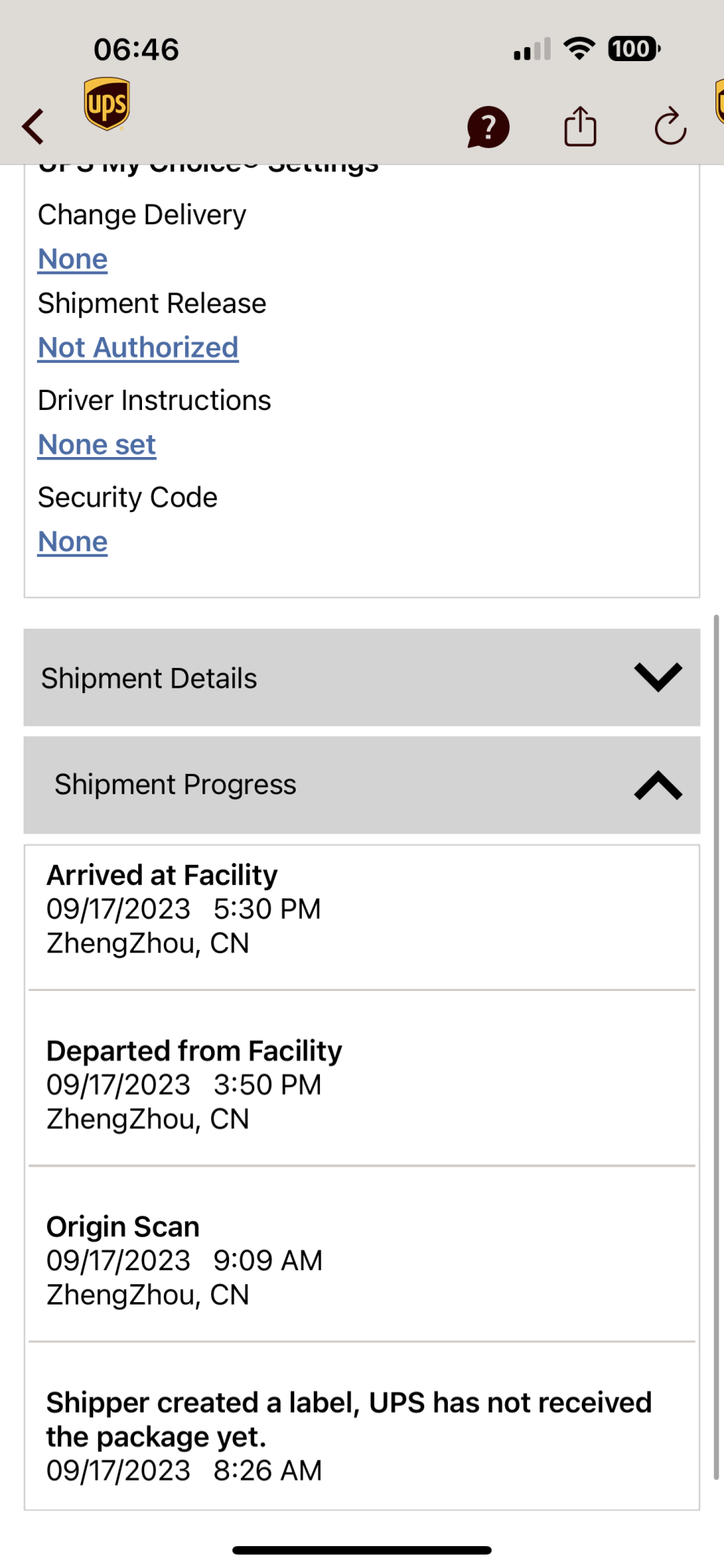
Task: Tap the Shipment Progress section header
Action: pos(362,785)
